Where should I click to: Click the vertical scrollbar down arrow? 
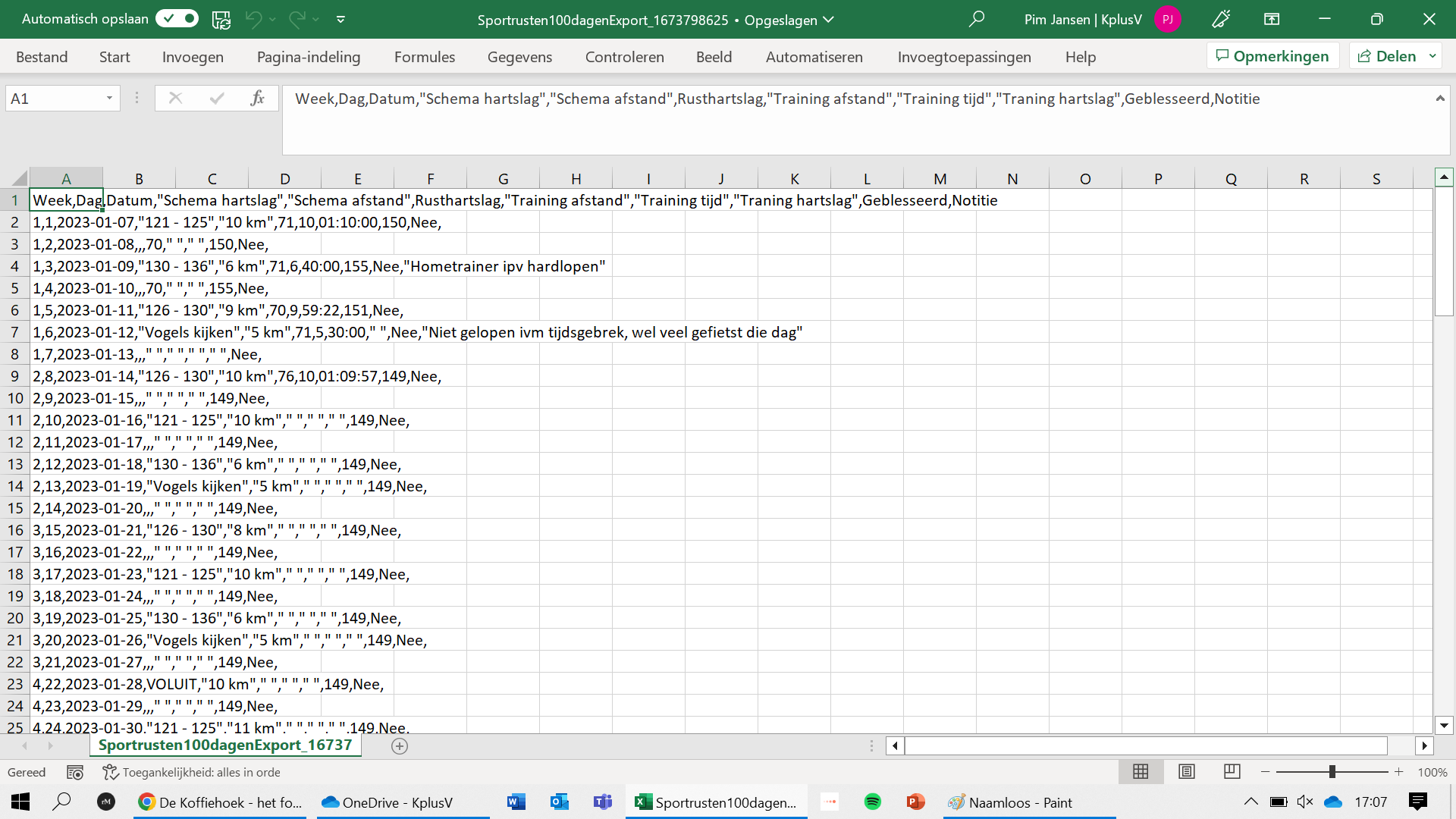(1444, 726)
